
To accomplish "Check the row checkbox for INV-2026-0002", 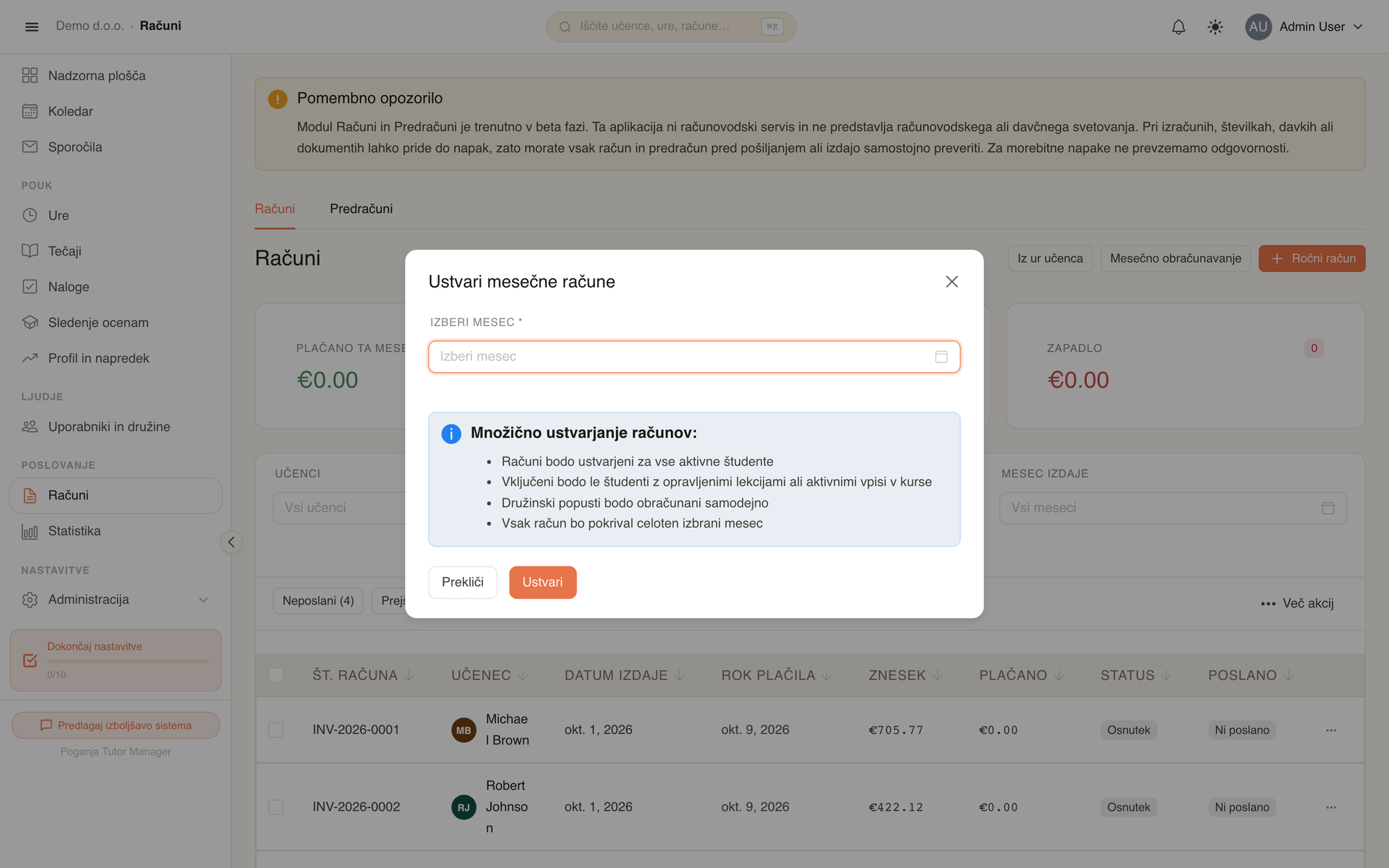I will click(x=276, y=807).
